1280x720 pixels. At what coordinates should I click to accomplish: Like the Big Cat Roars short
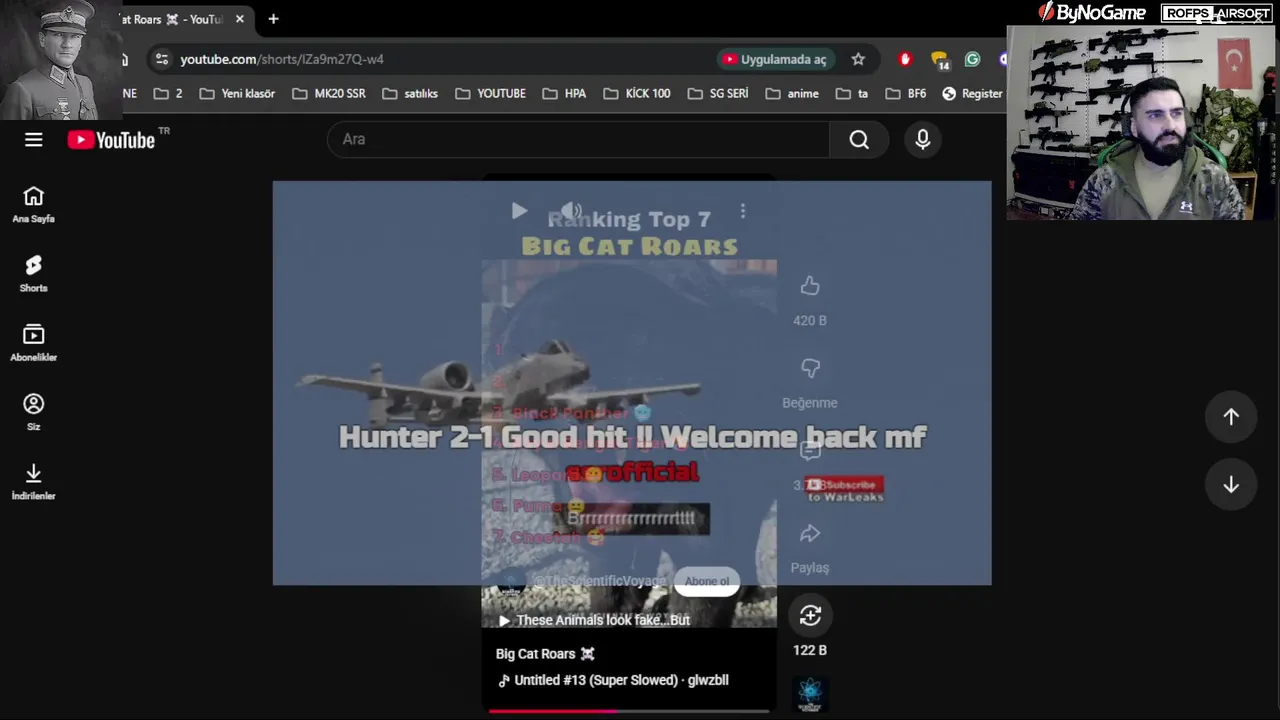click(810, 287)
